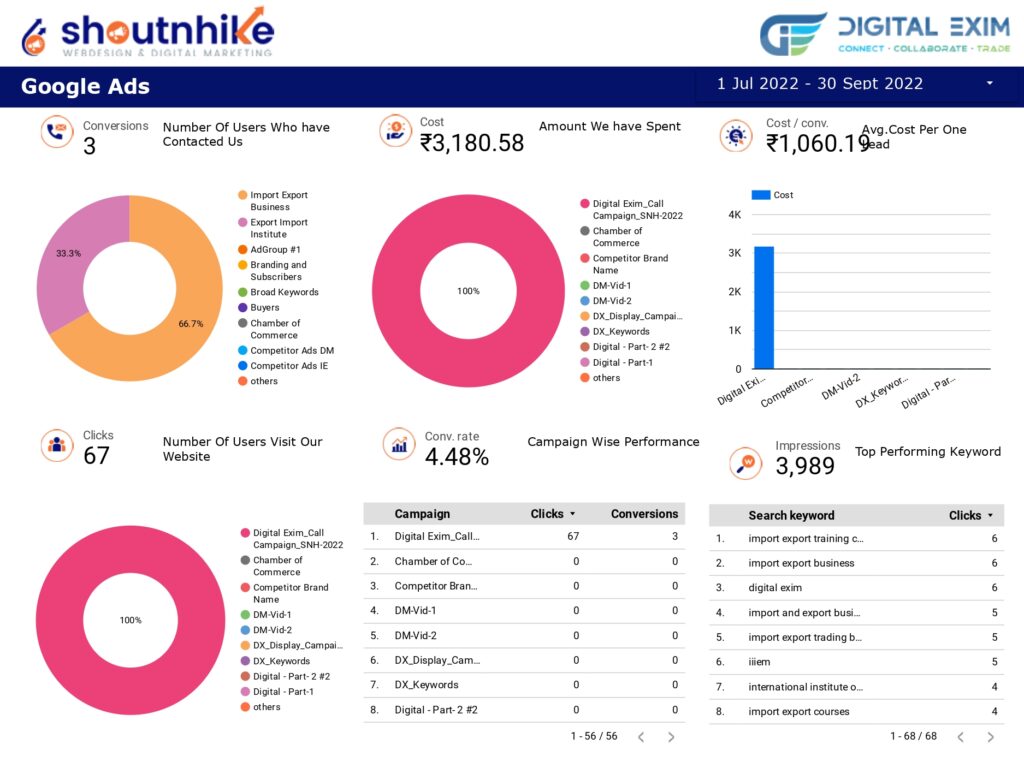
Task: Sort Search keyword table by Clicks arrow
Action: click(x=990, y=515)
